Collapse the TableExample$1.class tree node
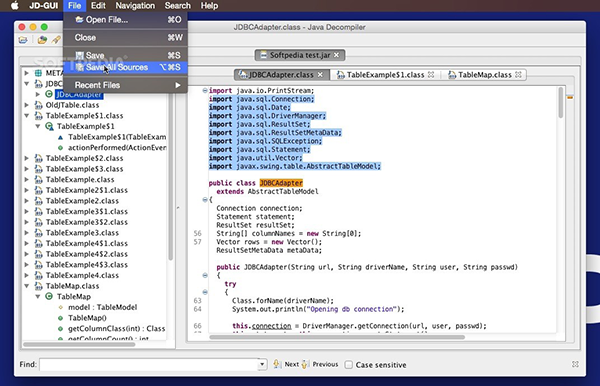This screenshot has width=600, height=386. (26, 116)
